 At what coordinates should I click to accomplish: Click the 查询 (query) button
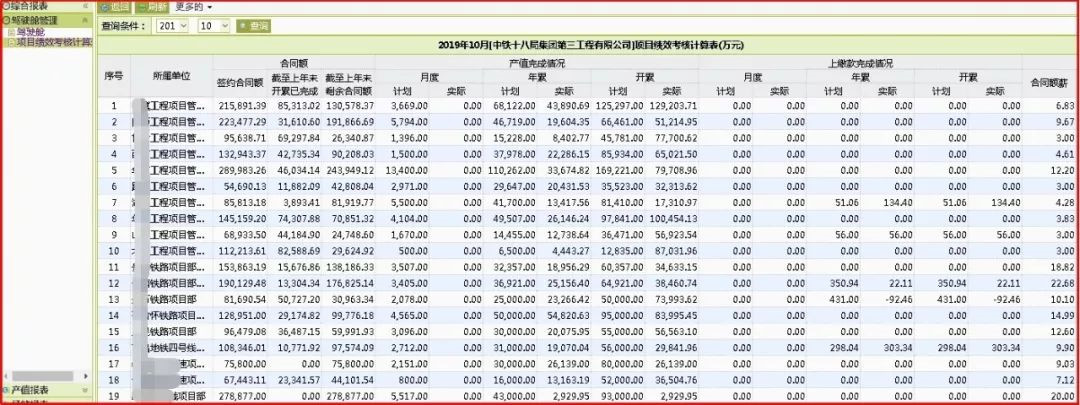point(253,25)
